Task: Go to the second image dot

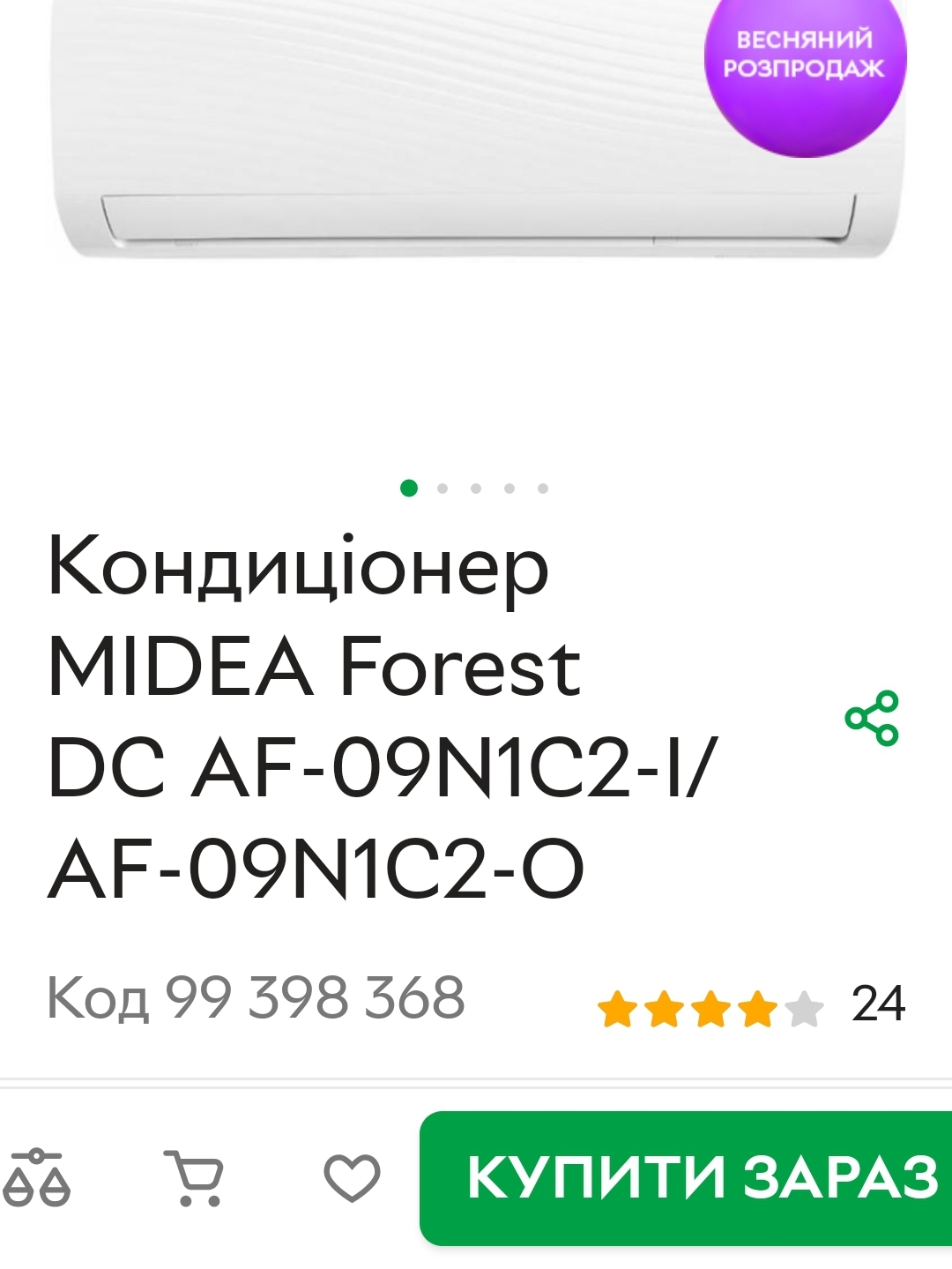Action: pyautogui.click(x=443, y=489)
